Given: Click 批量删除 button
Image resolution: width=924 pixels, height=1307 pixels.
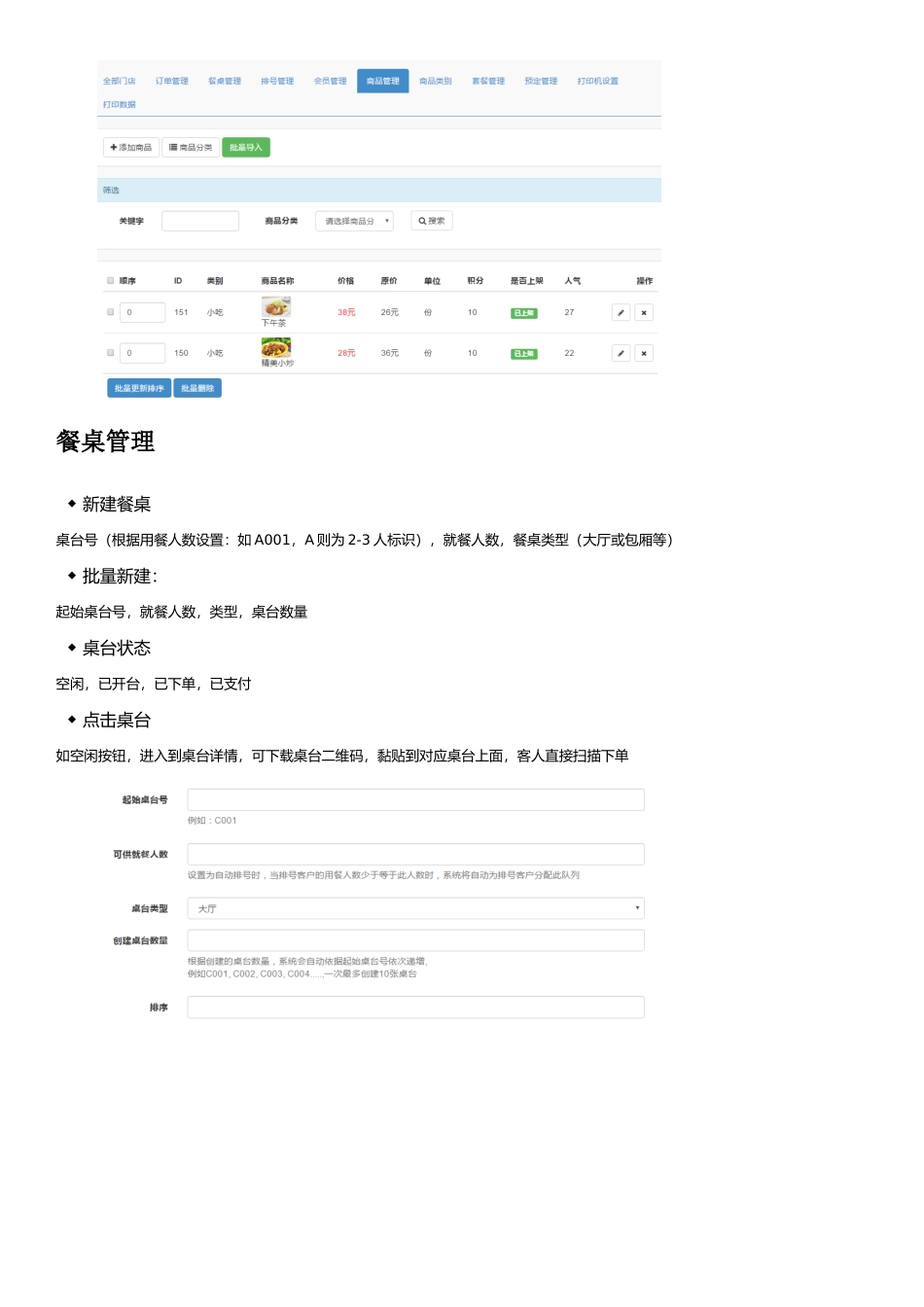Looking at the screenshot, I should tap(197, 388).
